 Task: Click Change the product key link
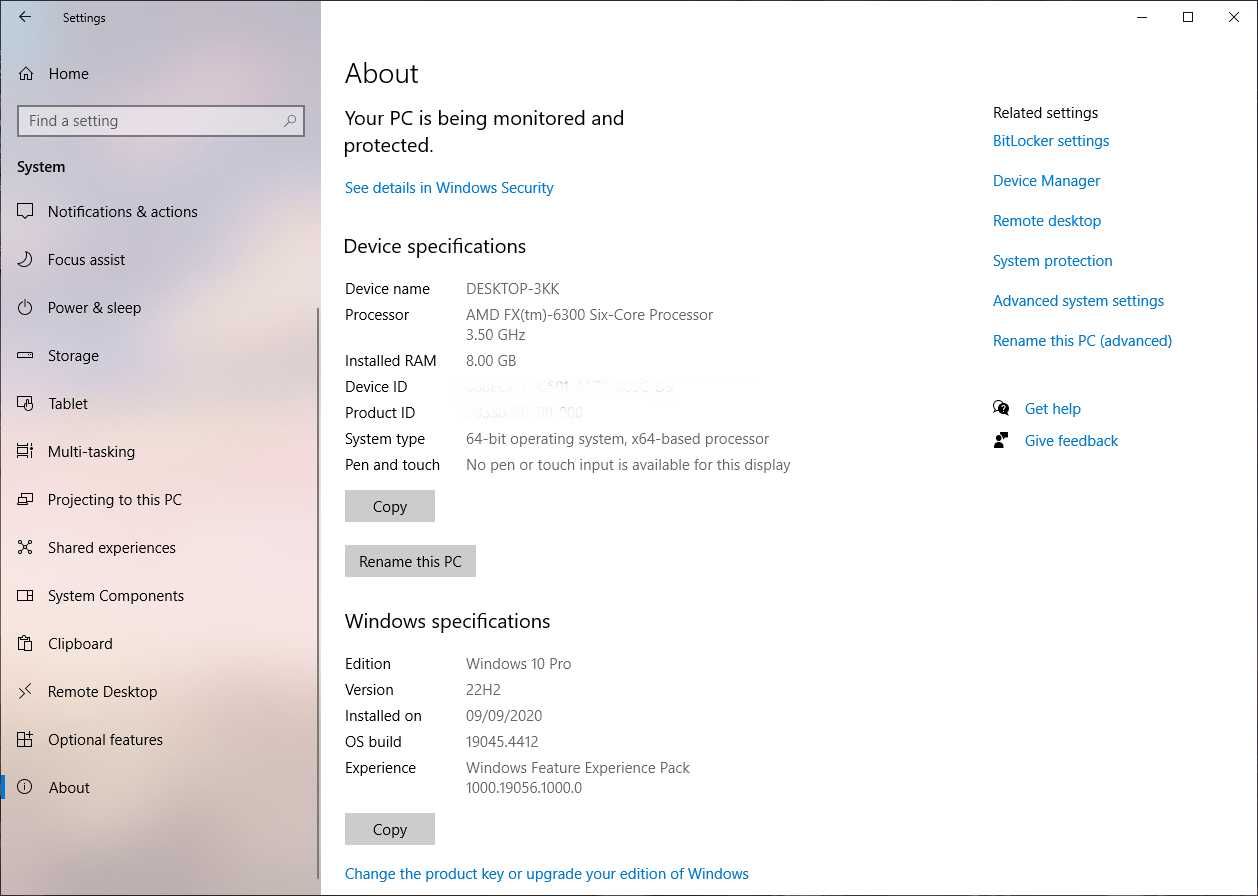(547, 873)
